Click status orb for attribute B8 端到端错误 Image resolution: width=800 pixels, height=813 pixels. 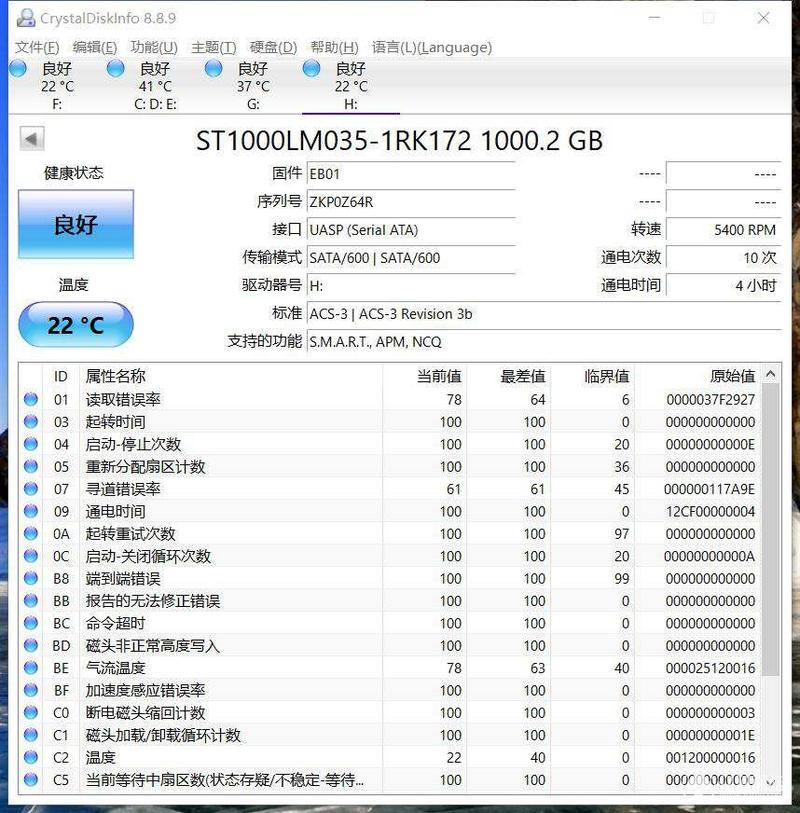coord(31,578)
